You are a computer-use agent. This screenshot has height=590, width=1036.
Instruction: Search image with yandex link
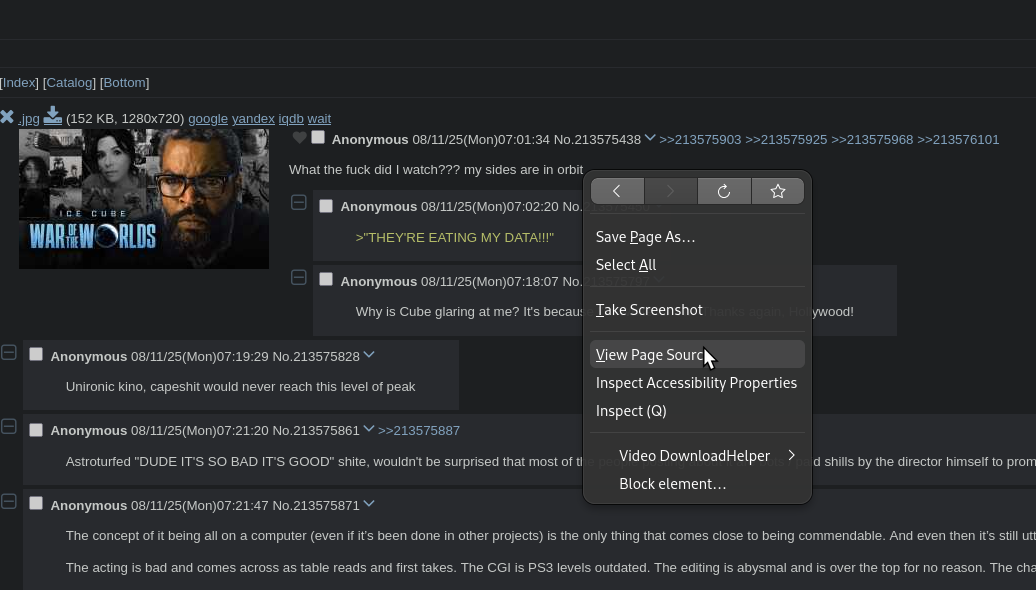point(253,119)
